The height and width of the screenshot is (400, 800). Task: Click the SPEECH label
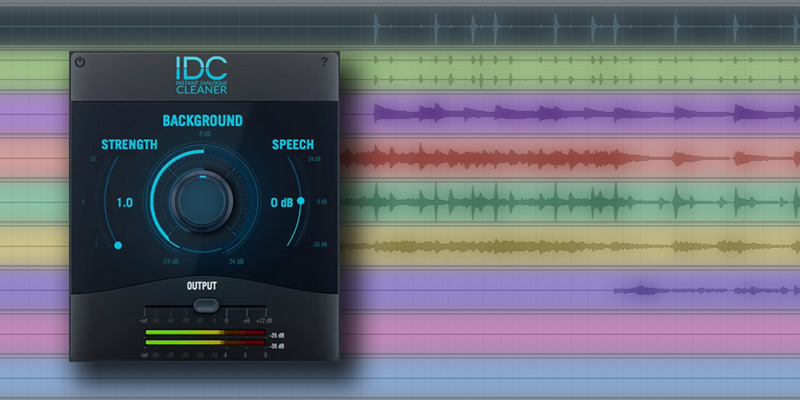(292, 144)
